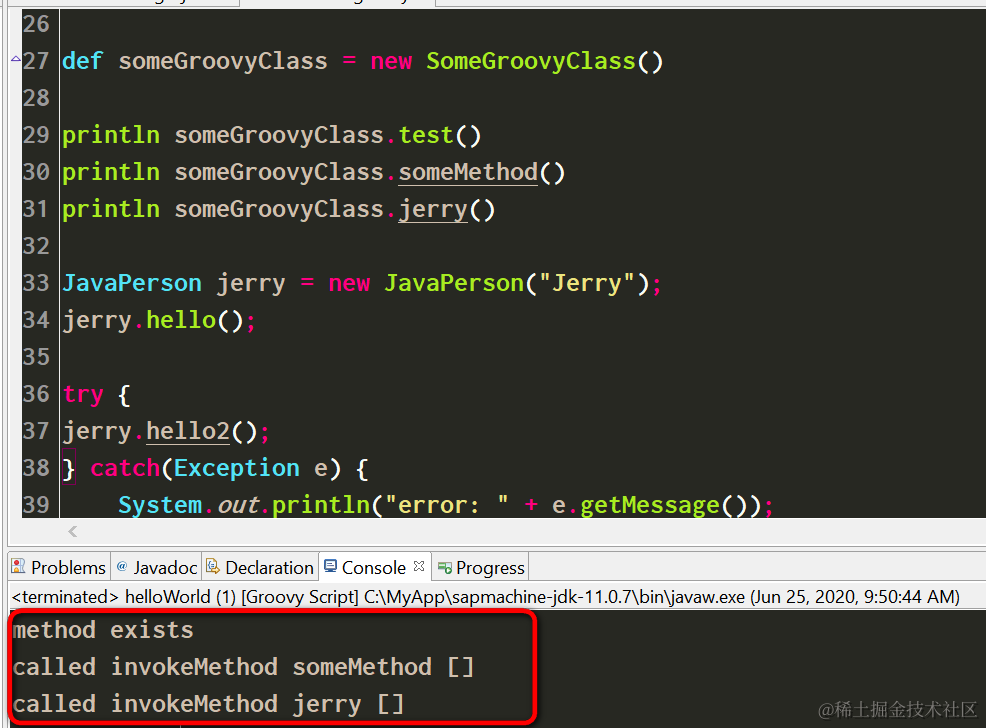Click the Progress tab icon
This screenshot has width=986, height=728.
pos(445,568)
